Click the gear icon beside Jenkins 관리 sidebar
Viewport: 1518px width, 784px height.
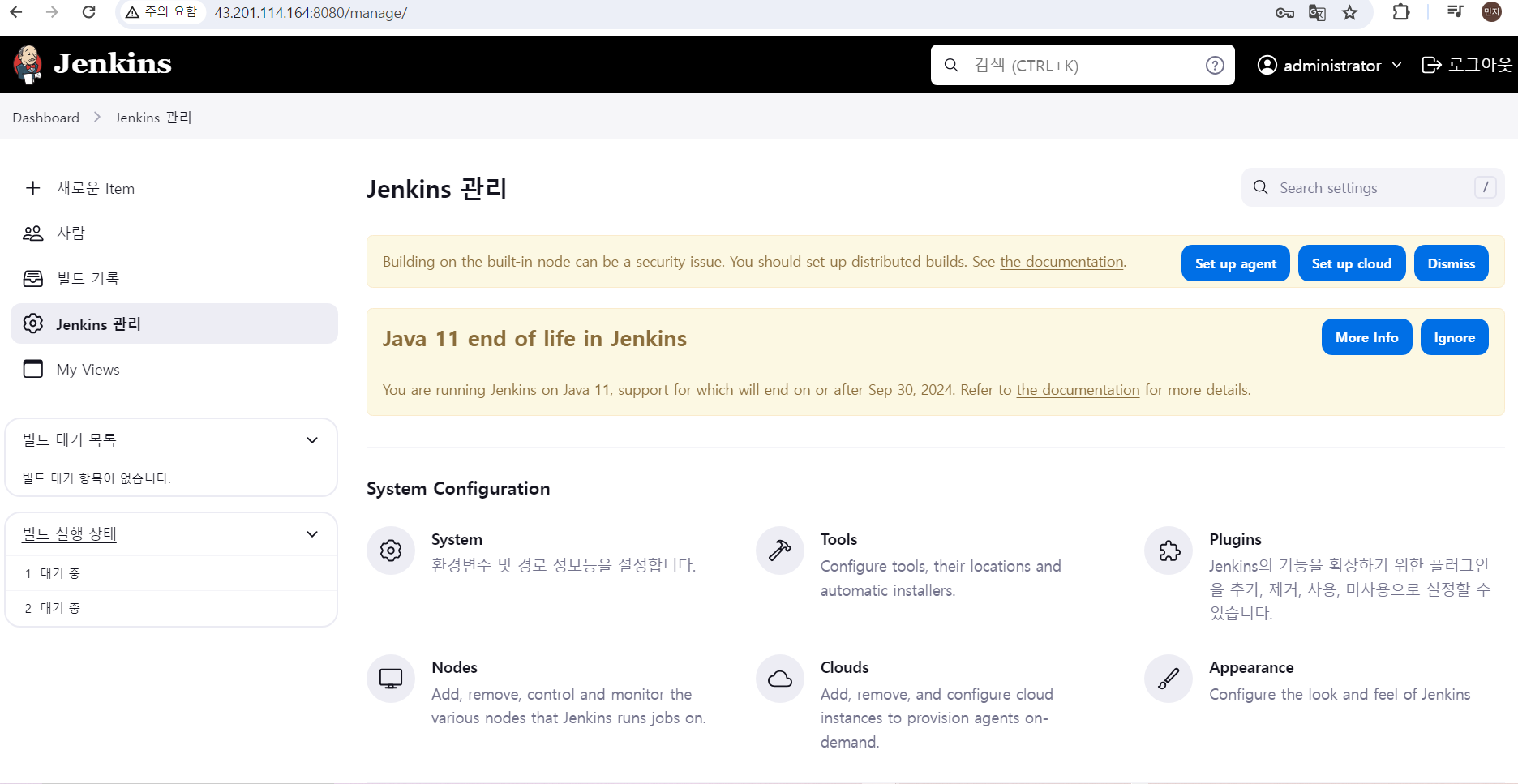(33, 323)
